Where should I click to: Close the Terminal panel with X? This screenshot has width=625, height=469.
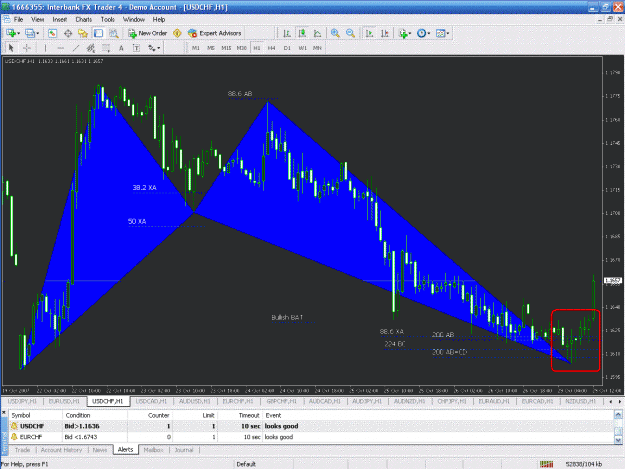click(x=4, y=412)
